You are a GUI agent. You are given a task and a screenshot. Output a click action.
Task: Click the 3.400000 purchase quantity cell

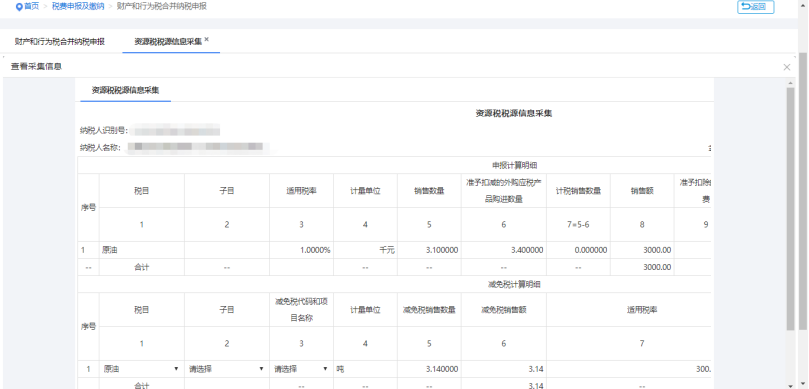click(504, 250)
